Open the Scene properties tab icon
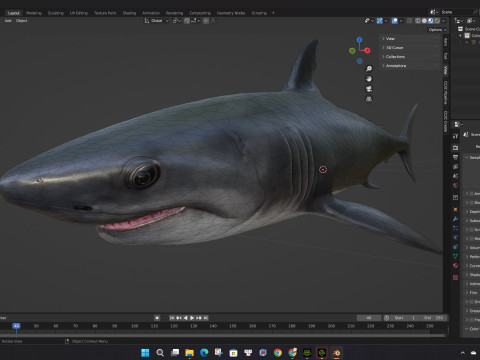The image size is (480, 360). 455,176
